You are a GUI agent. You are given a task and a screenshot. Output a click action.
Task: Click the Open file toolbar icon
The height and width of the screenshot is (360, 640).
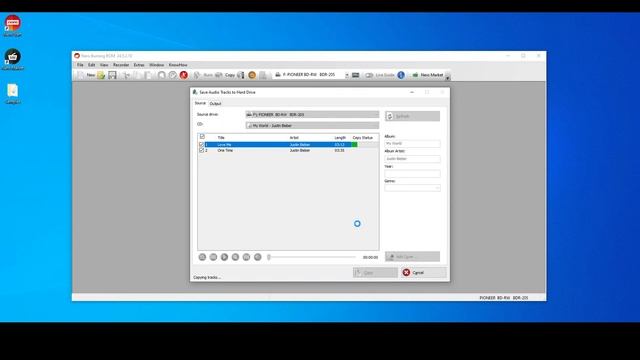101,75
